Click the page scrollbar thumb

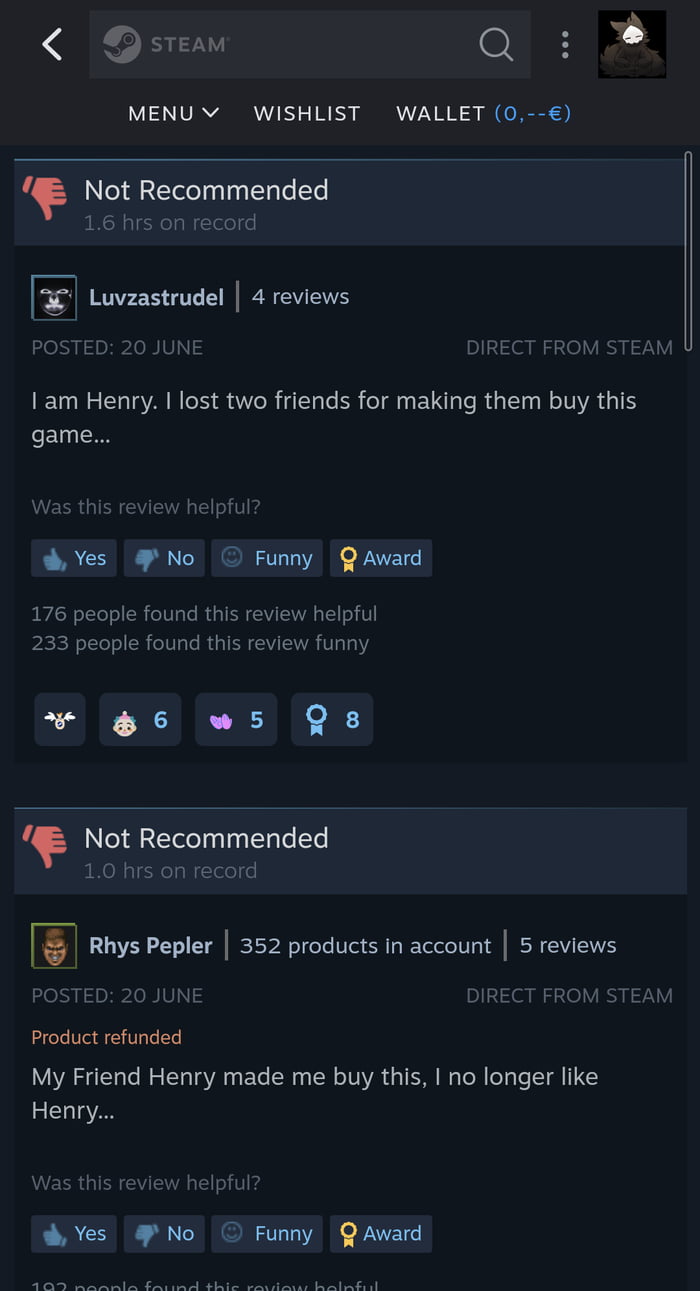tap(688, 250)
